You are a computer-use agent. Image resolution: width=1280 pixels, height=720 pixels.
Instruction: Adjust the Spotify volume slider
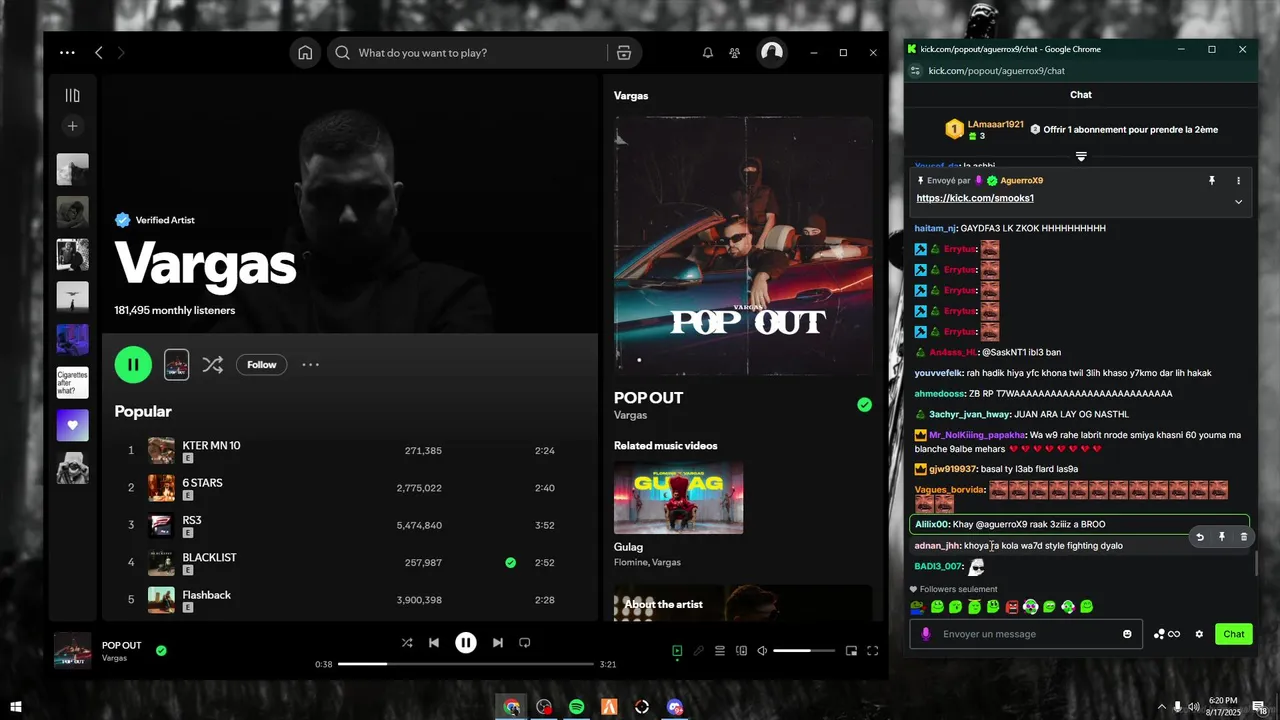[x=804, y=651]
